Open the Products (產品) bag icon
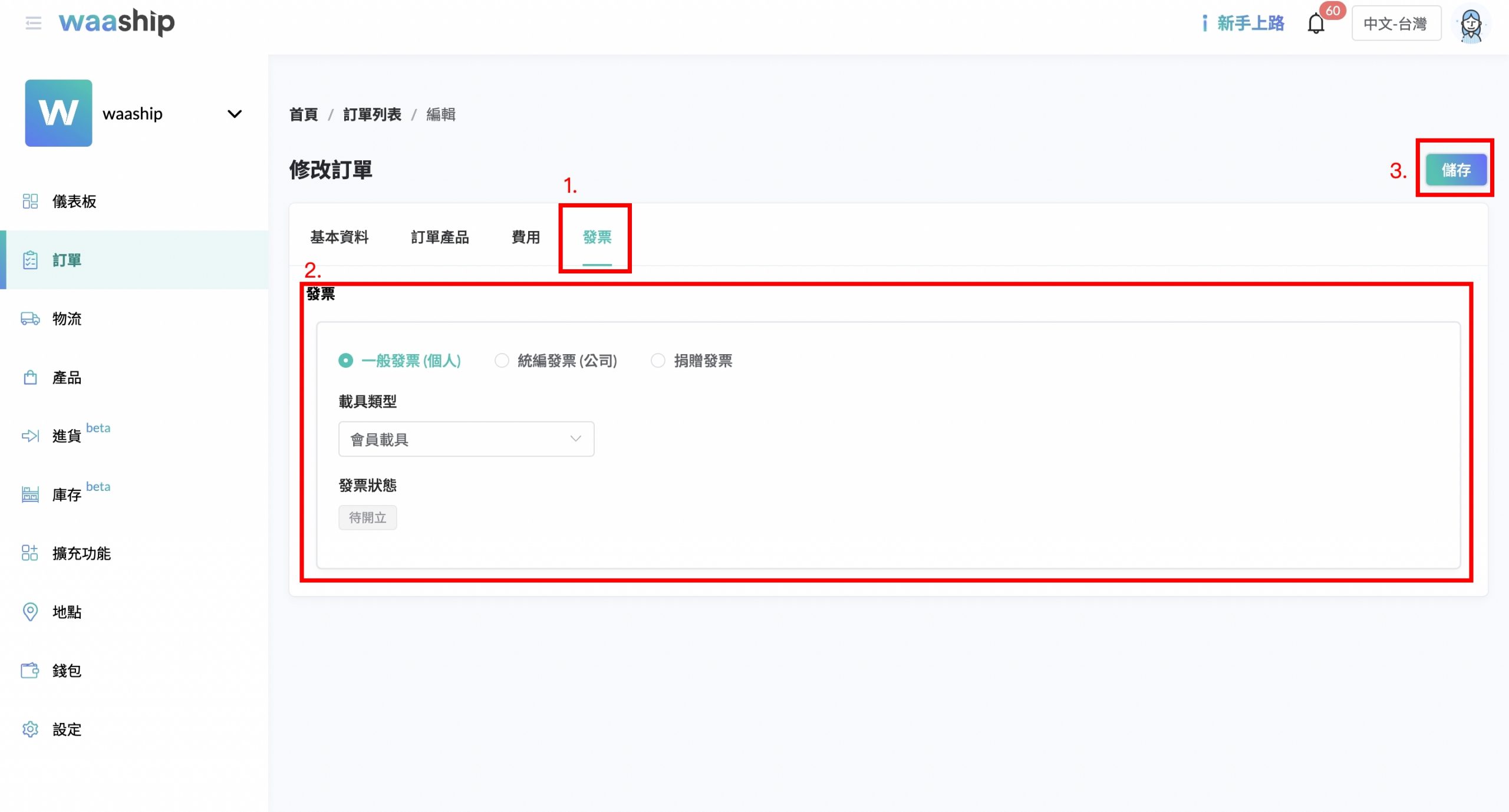The image size is (1509, 812). (x=30, y=378)
